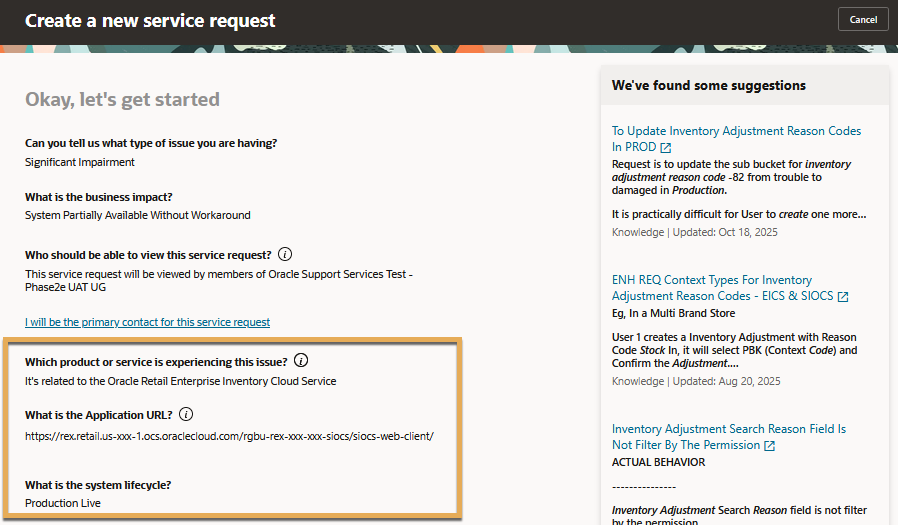Viewport: 898px width, 525px height.
Task: Open 'I will be the primary contact' link
Action: [147, 322]
